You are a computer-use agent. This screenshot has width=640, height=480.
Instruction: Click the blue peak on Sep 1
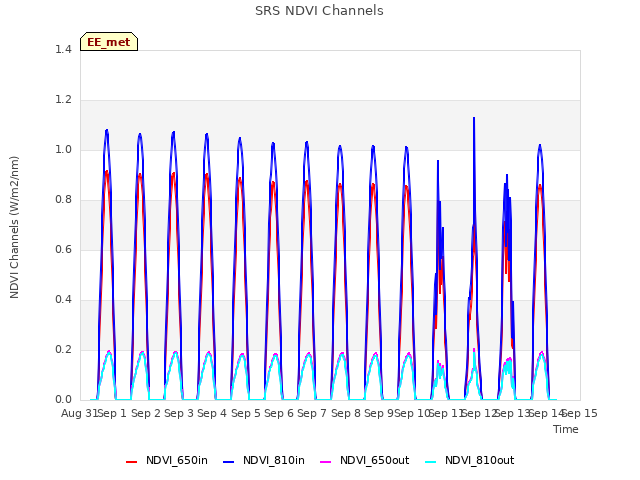(107, 131)
